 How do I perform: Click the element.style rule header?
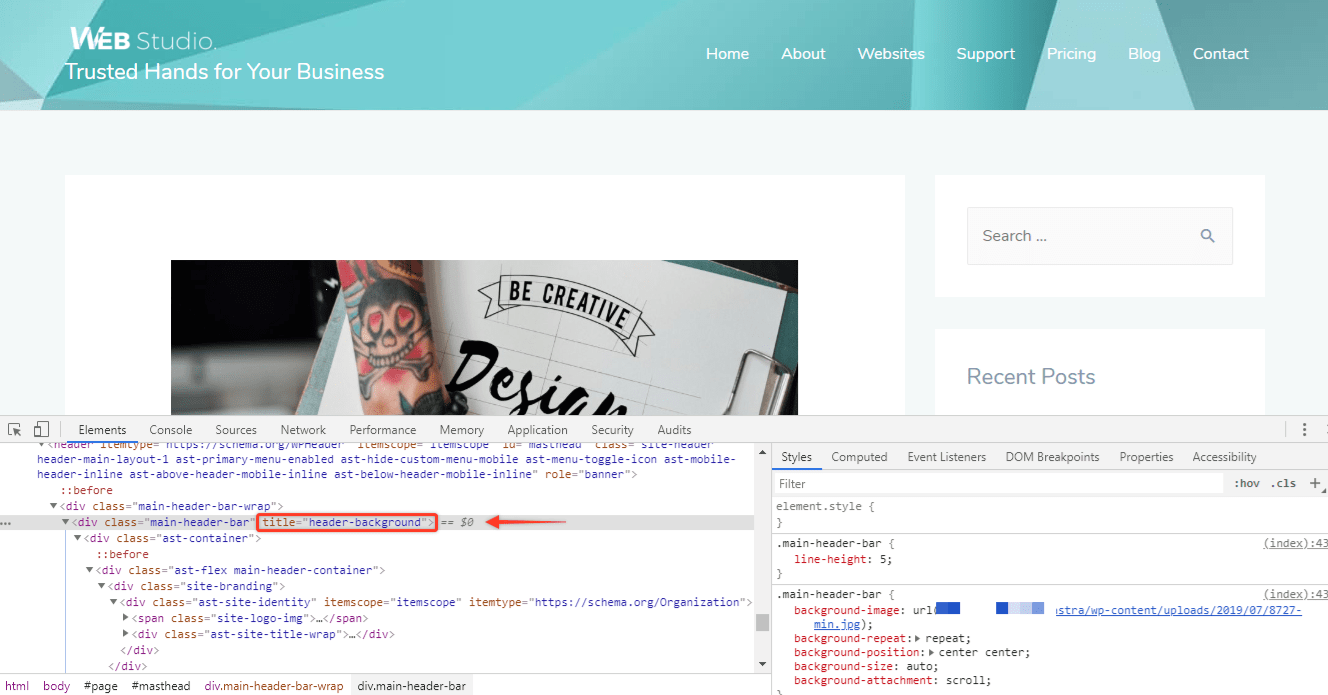coord(825,507)
